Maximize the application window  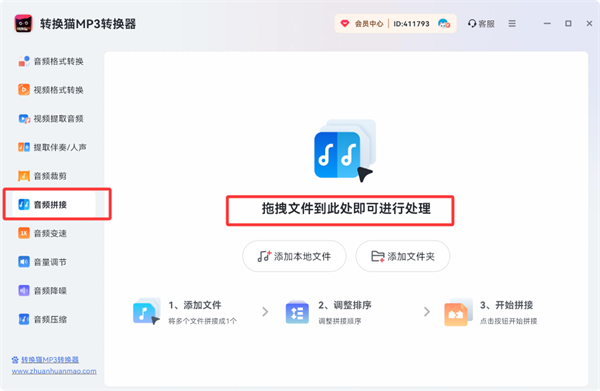tap(568, 24)
